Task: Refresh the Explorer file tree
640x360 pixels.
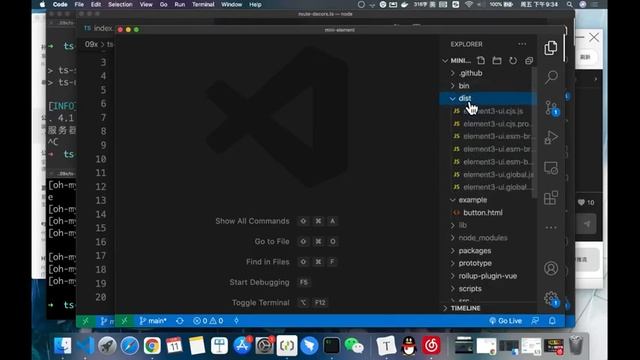Action: coord(513,60)
